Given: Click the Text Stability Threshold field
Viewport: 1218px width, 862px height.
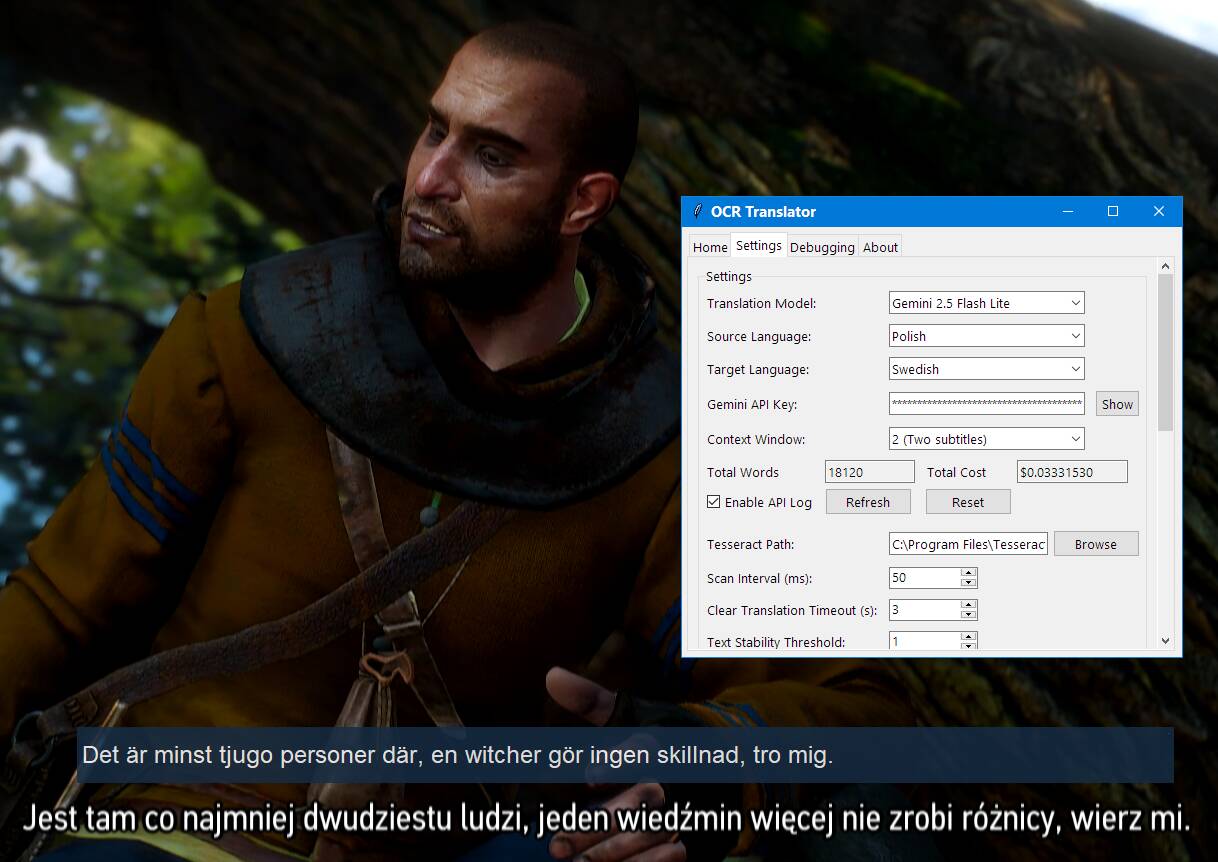Looking at the screenshot, I should coord(925,641).
